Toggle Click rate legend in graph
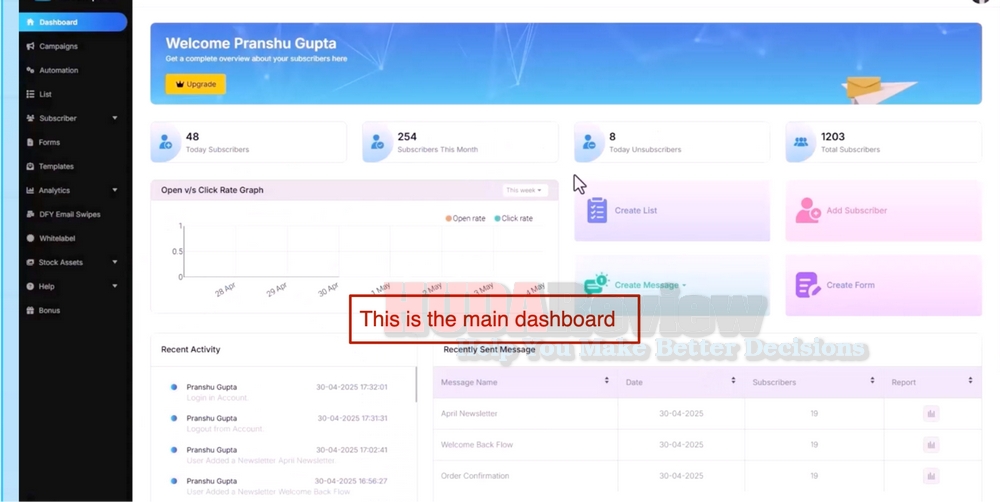 pyautogui.click(x=514, y=218)
